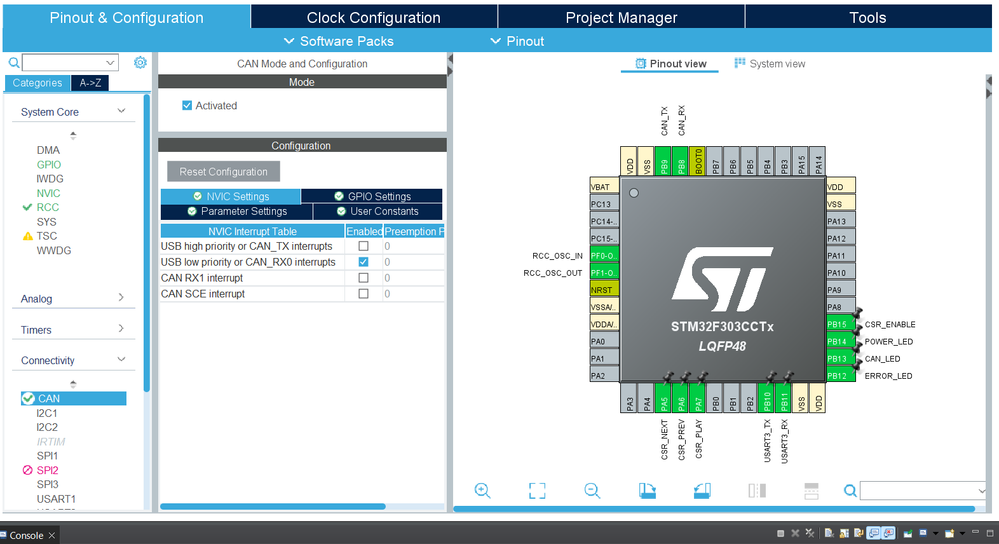Viewport: 999px width, 544px height.
Task: Rotate the chip counter-clockwise
Action: point(701,490)
